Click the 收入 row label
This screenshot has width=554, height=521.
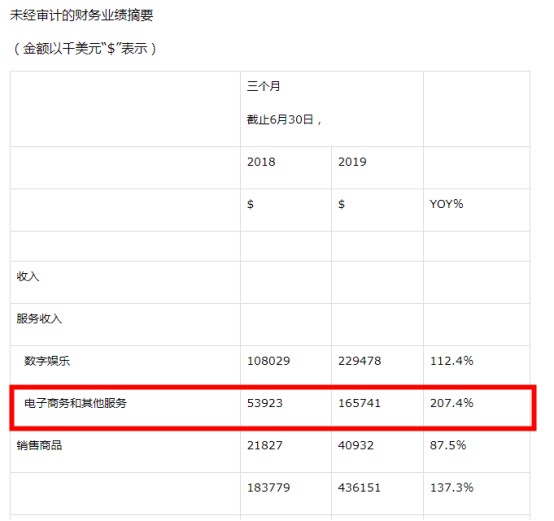pos(28,276)
